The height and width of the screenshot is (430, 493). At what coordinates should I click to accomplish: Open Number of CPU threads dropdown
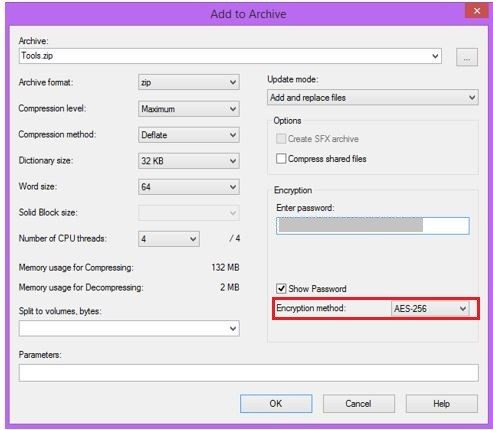[169, 239]
